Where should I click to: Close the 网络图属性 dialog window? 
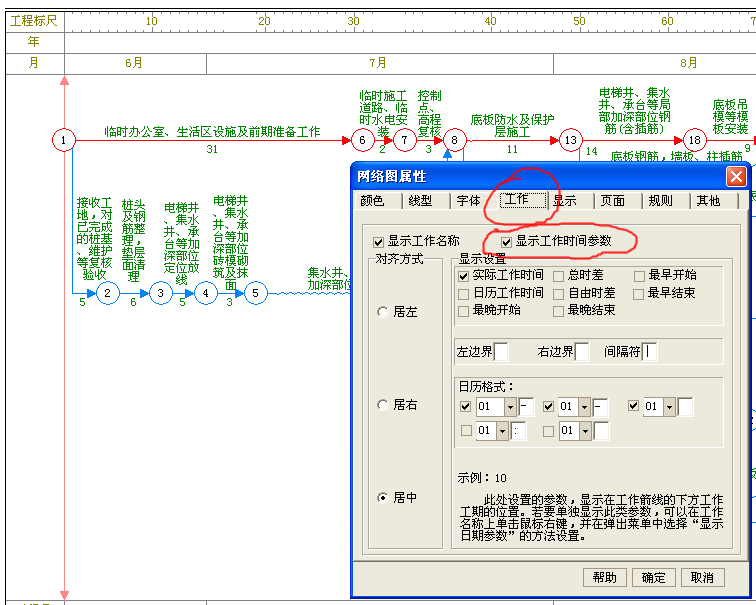click(x=736, y=177)
